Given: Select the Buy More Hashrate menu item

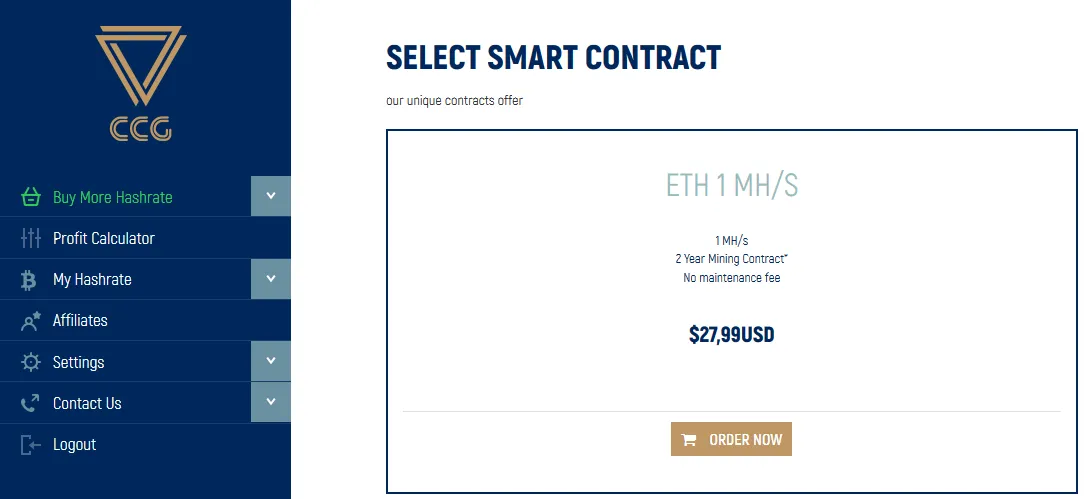Looking at the screenshot, I should 125,197.
